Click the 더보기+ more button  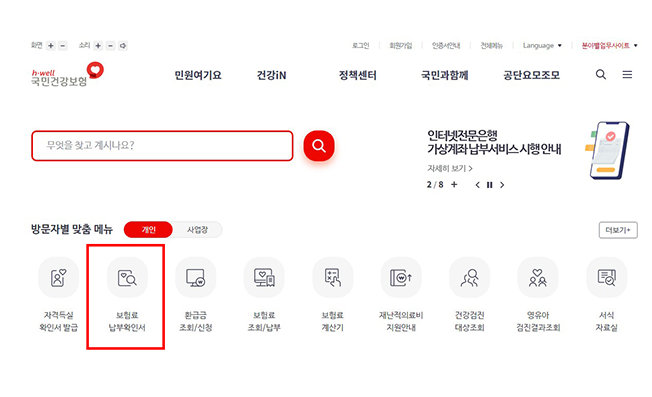pyautogui.click(x=618, y=230)
